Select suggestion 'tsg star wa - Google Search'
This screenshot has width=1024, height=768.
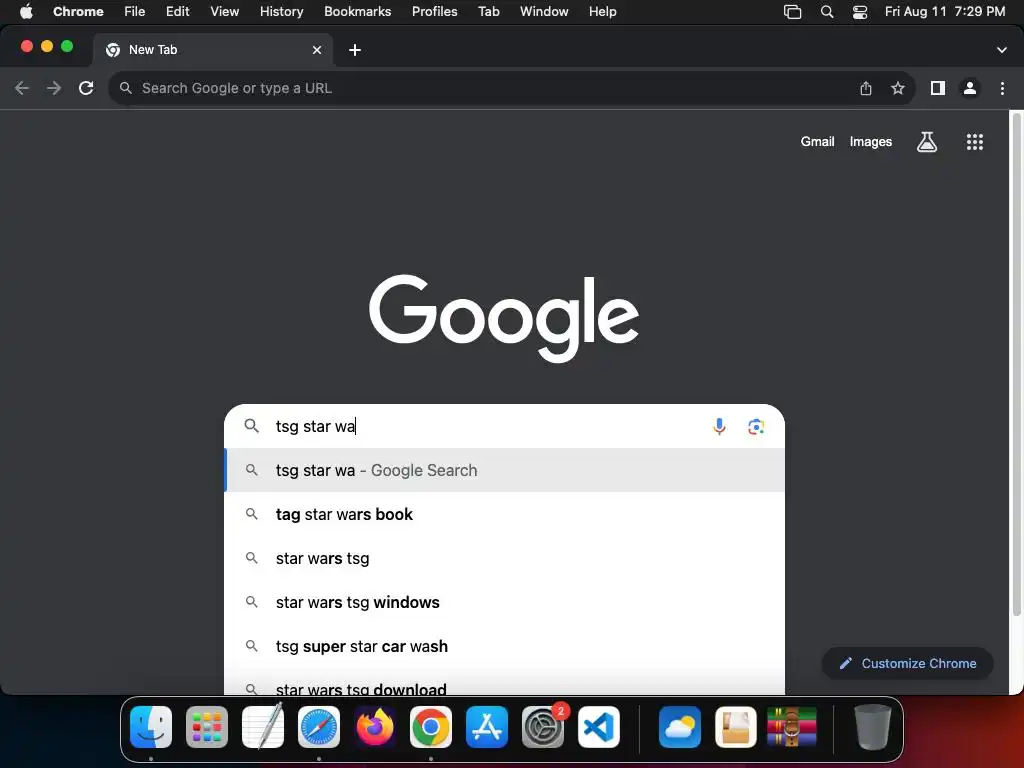pyautogui.click(x=504, y=470)
